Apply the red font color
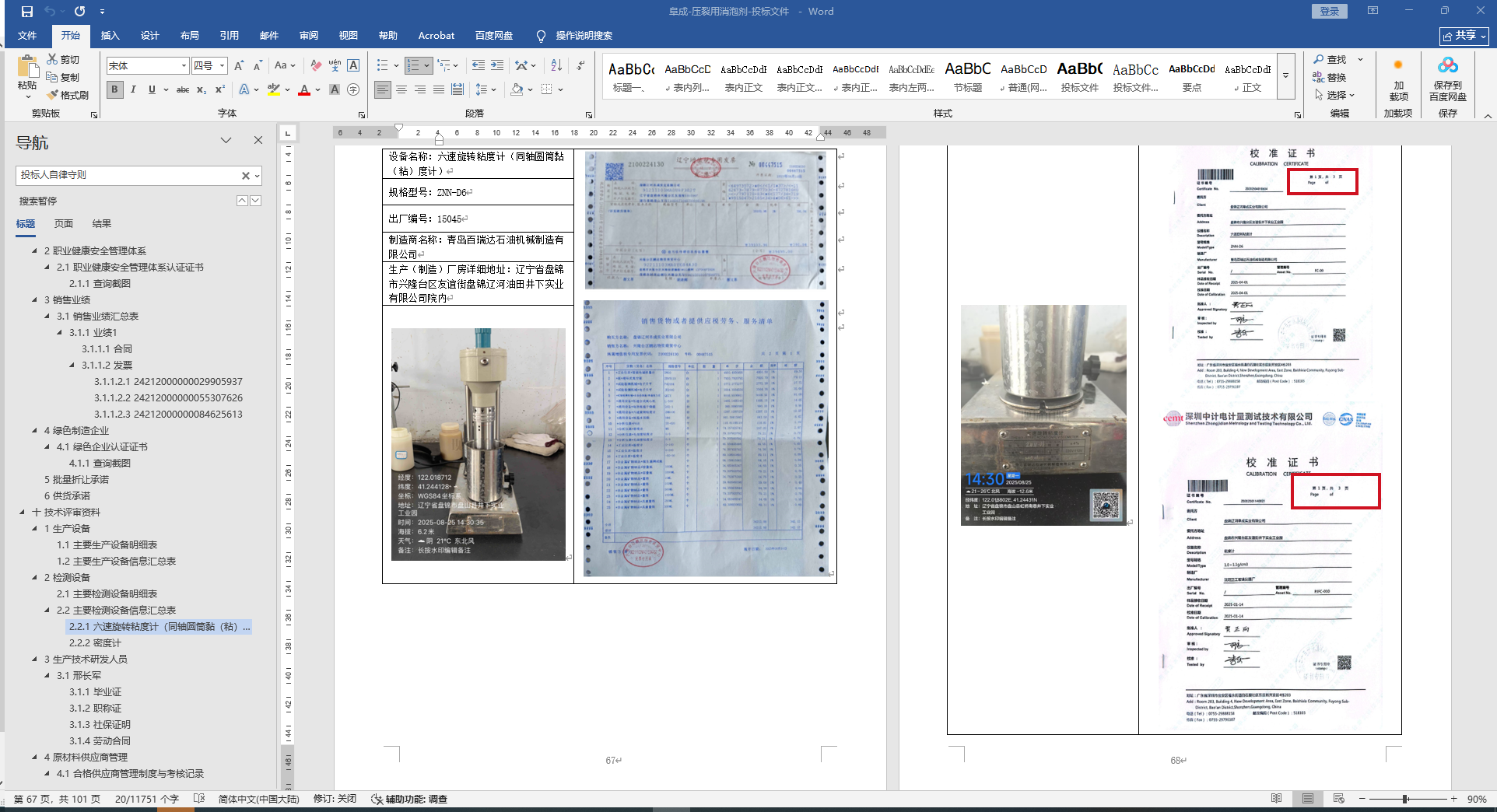Viewport: 1497px width, 812px height. pos(304,89)
